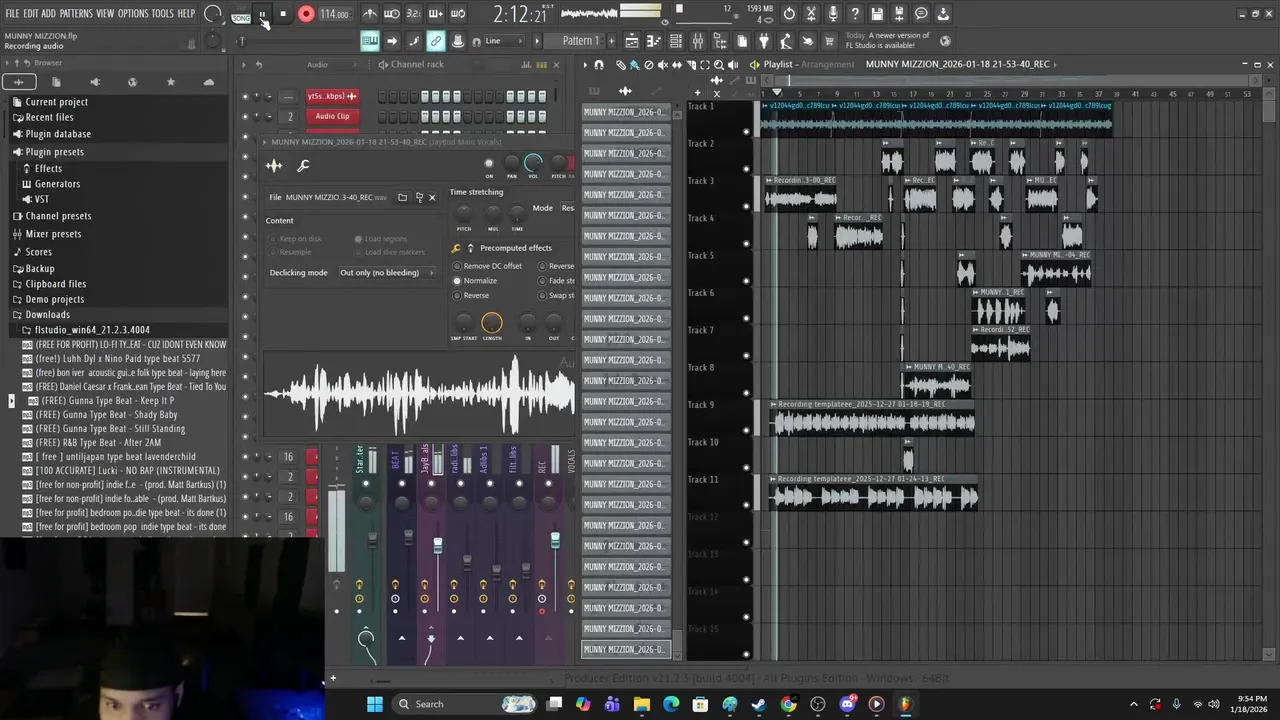
Task: Select the mute tool in Playlist toolbar
Action: tap(662, 65)
